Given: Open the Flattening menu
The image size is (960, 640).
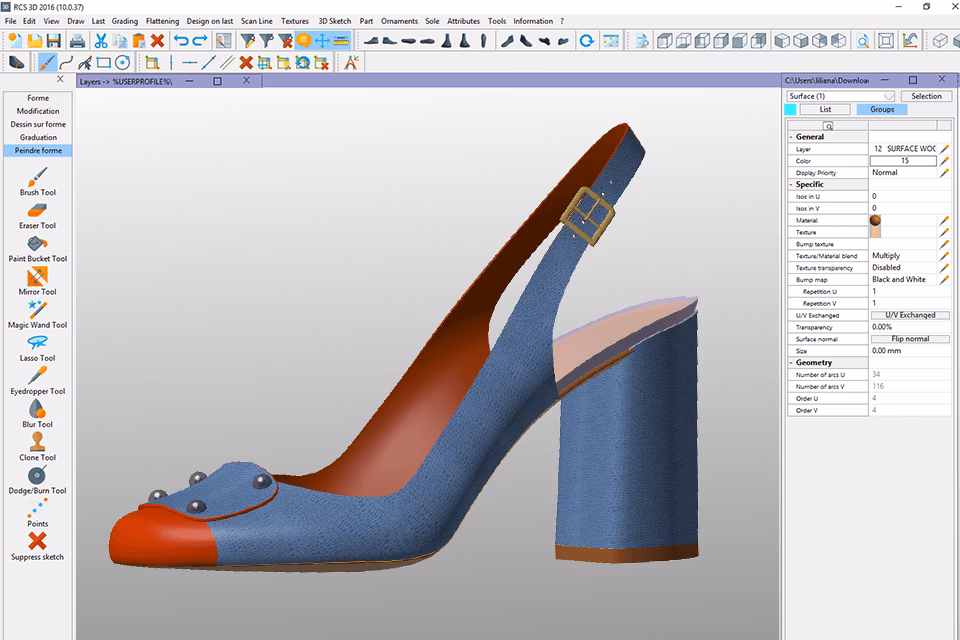Looking at the screenshot, I should 162,21.
